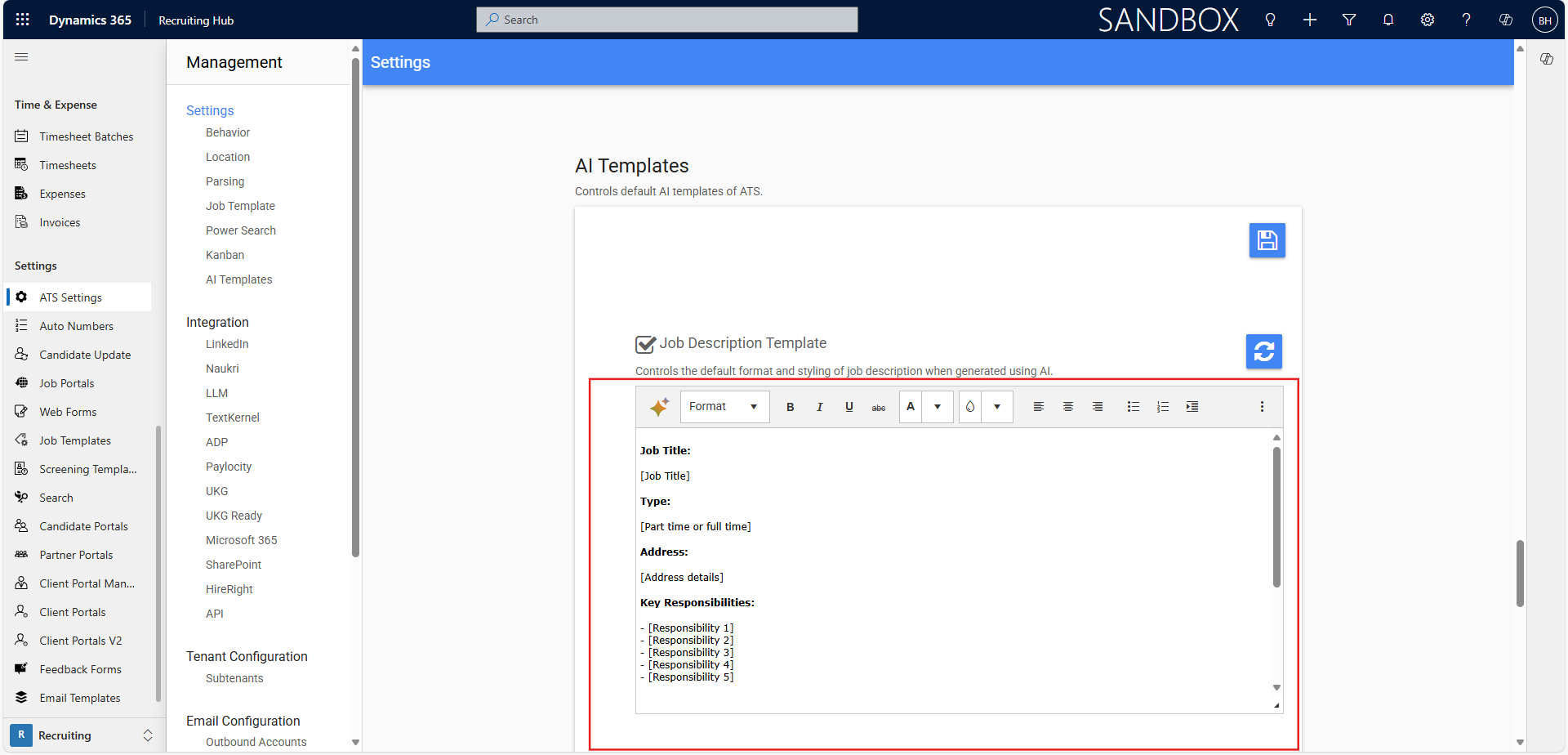Open Job Template settings
The width and height of the screenshot is (1568, 755).
(x=240, y=206)
